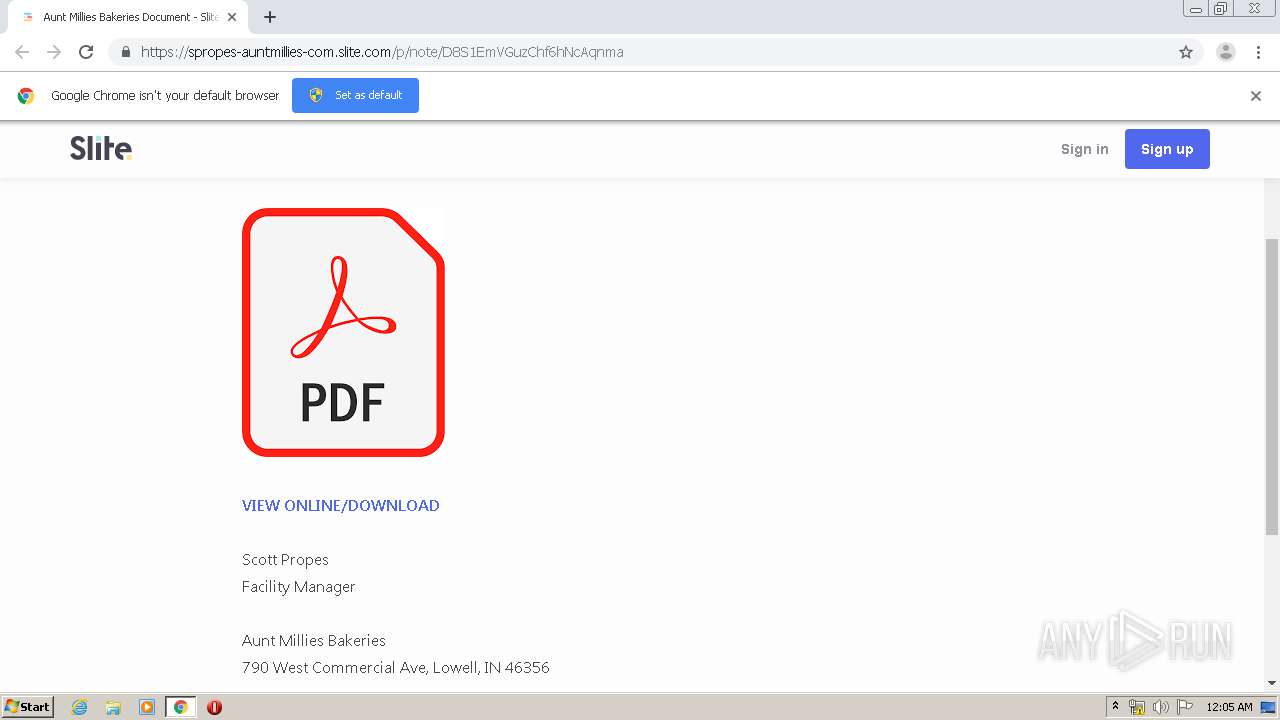Screen dimensions: 1280x720
Task: Click the Show desktop button
Action: (1270, 707)
